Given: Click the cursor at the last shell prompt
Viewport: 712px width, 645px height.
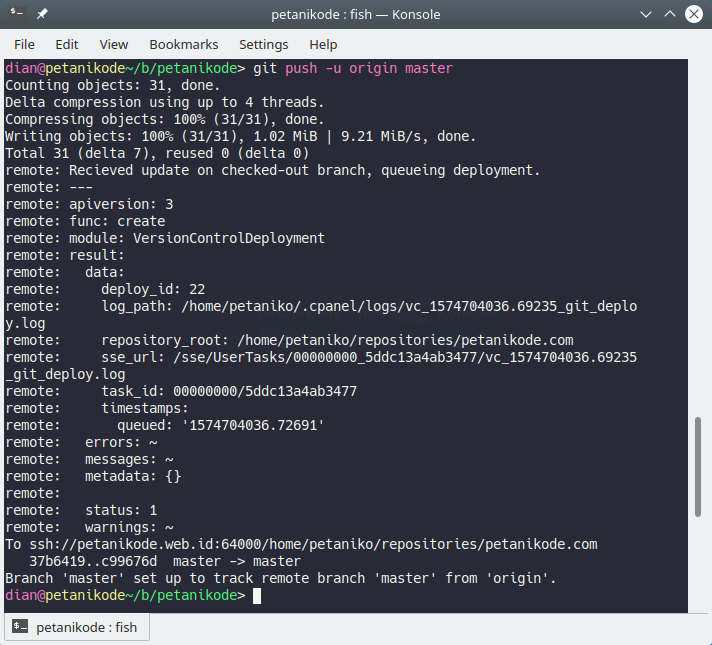Looking at the screenshot, I should point(257,596).
